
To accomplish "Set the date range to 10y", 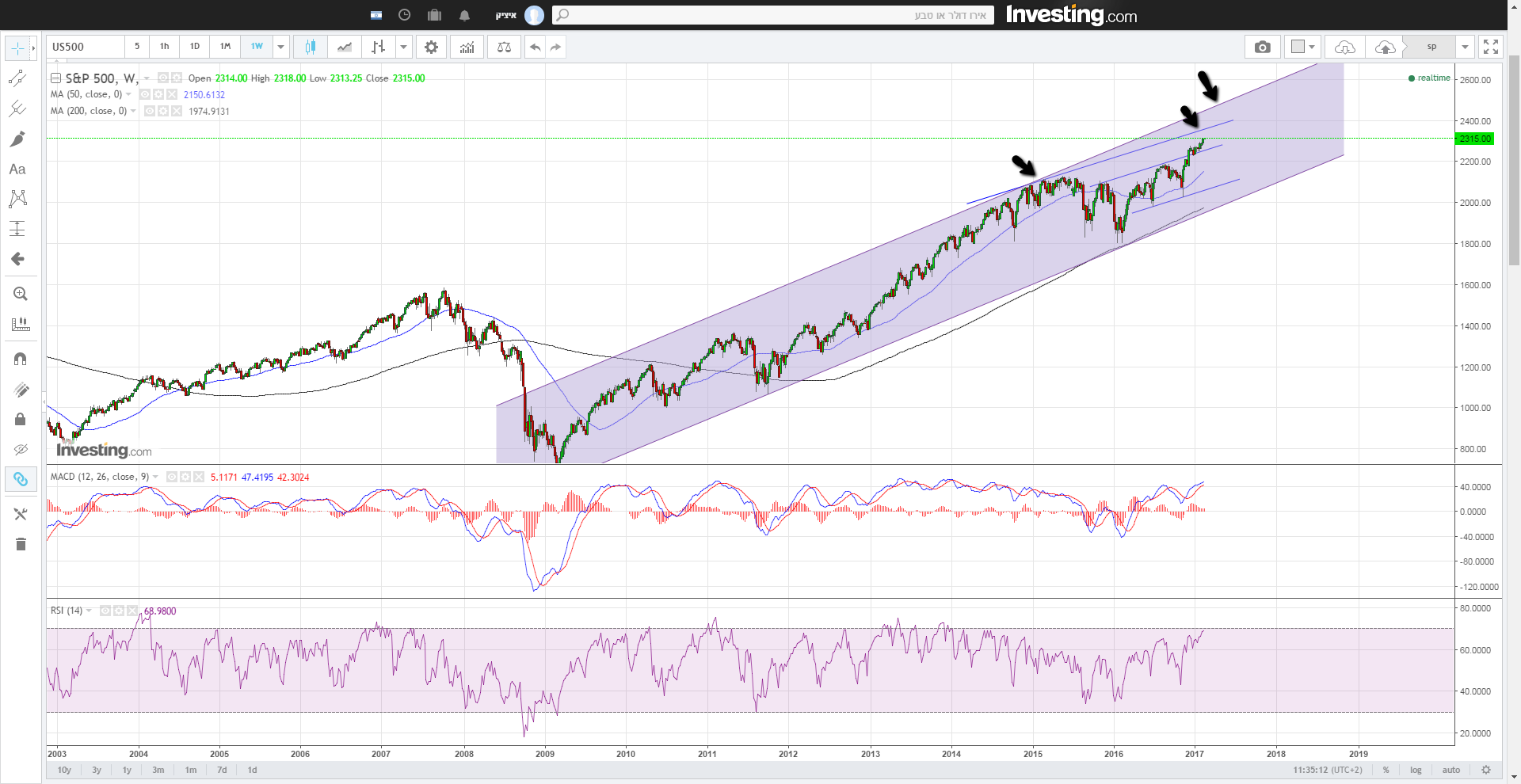I will click(64, 770).
